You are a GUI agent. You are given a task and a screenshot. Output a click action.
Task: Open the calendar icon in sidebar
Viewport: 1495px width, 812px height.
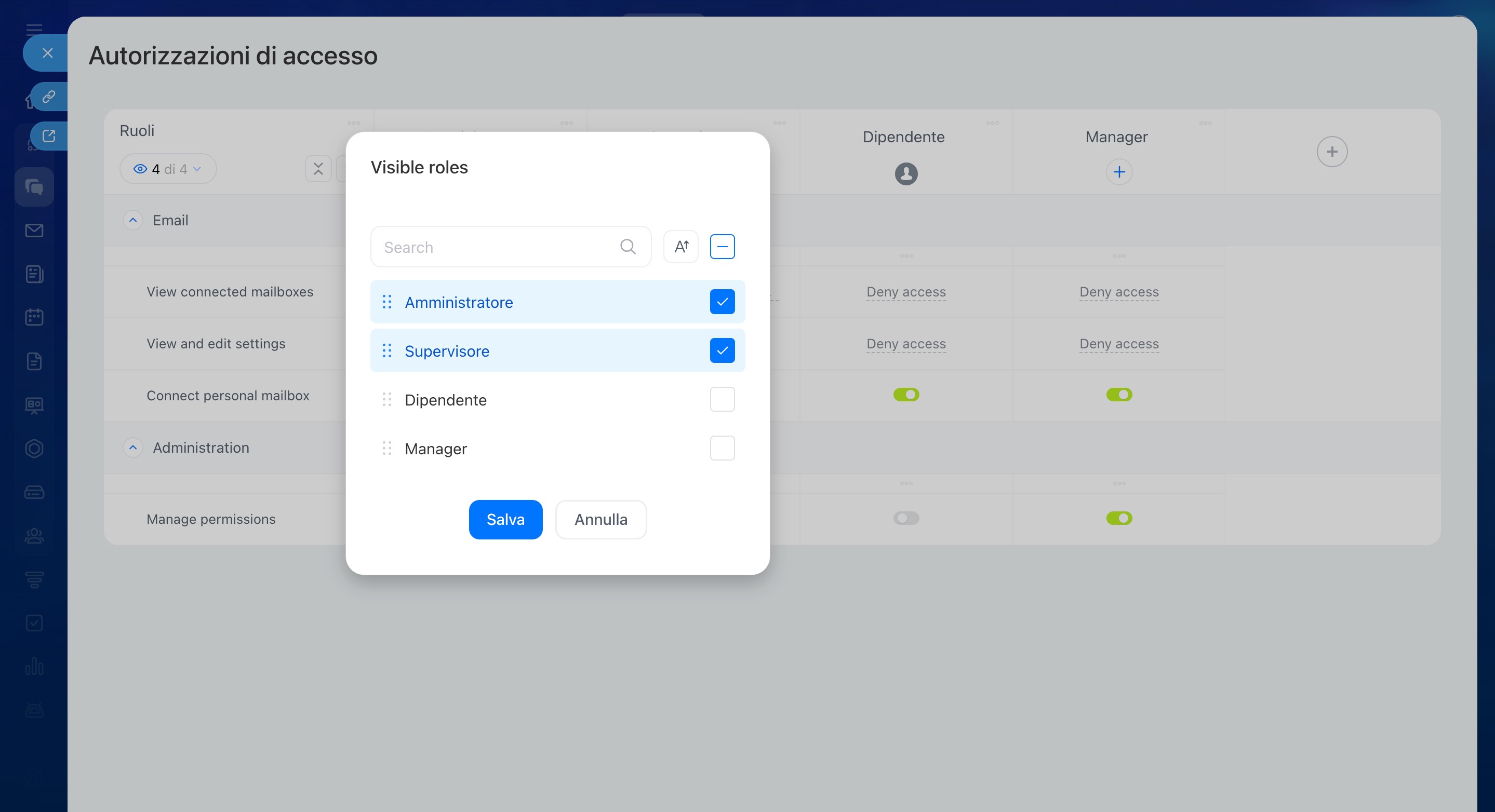34,317
